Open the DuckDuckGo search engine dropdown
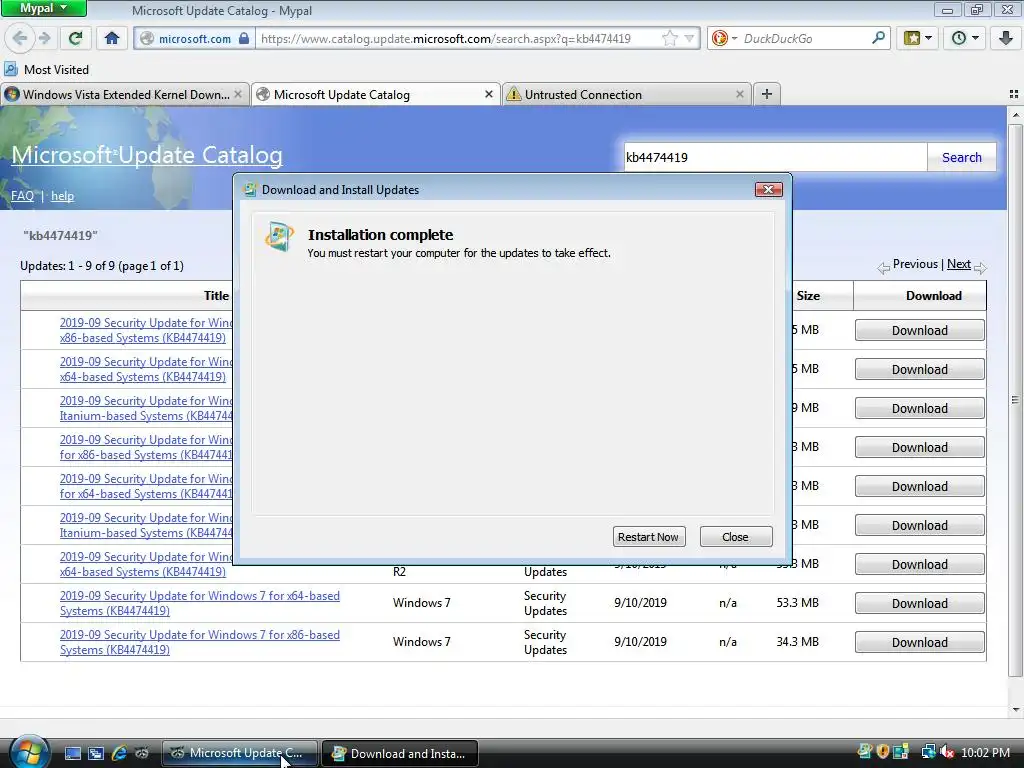This screenshot has height=768, width=1024. (x=724, y=39)
